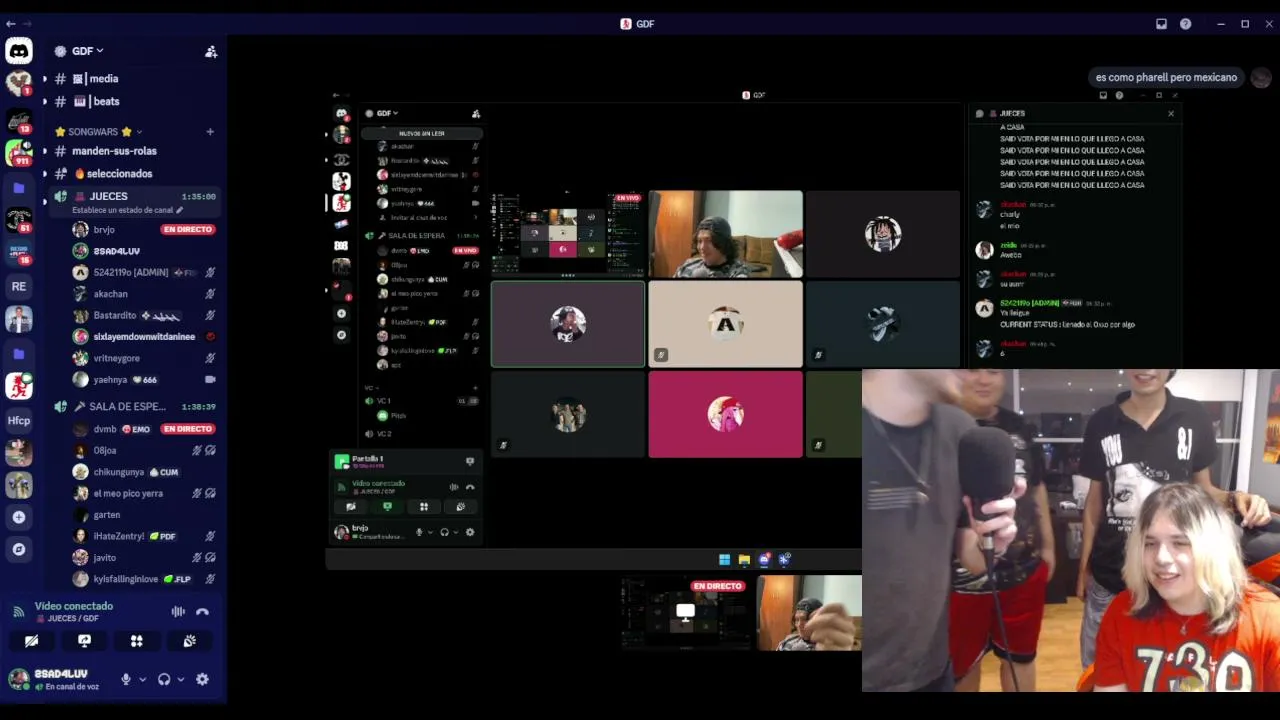
Task: Add a channel to the SONGWARS category
Action: click(x=210, y=132)
